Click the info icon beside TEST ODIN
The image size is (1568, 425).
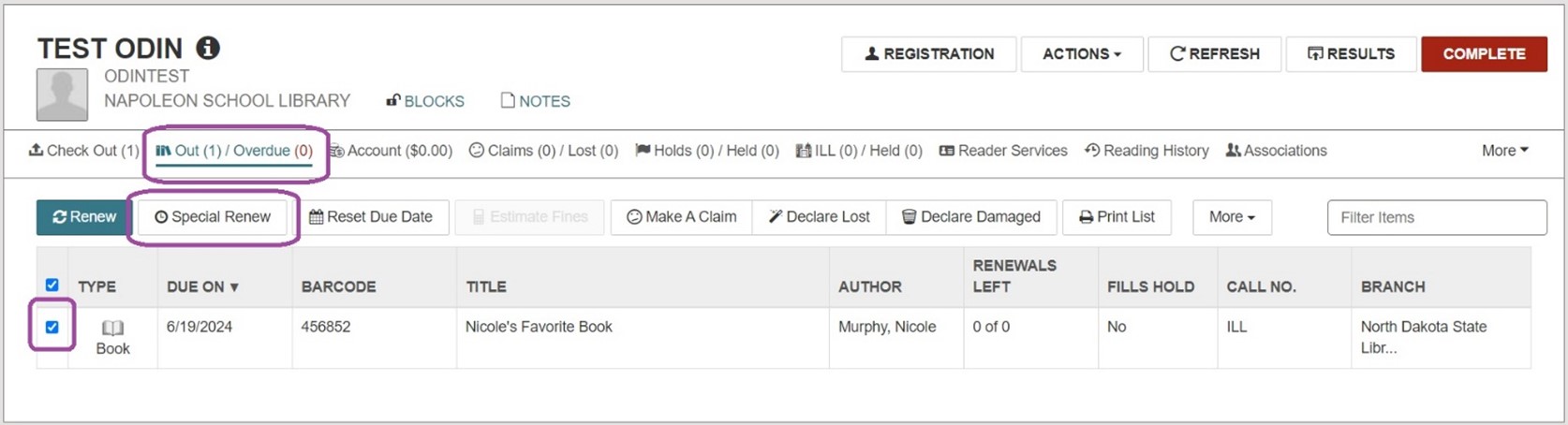click(x=208, y=48)
